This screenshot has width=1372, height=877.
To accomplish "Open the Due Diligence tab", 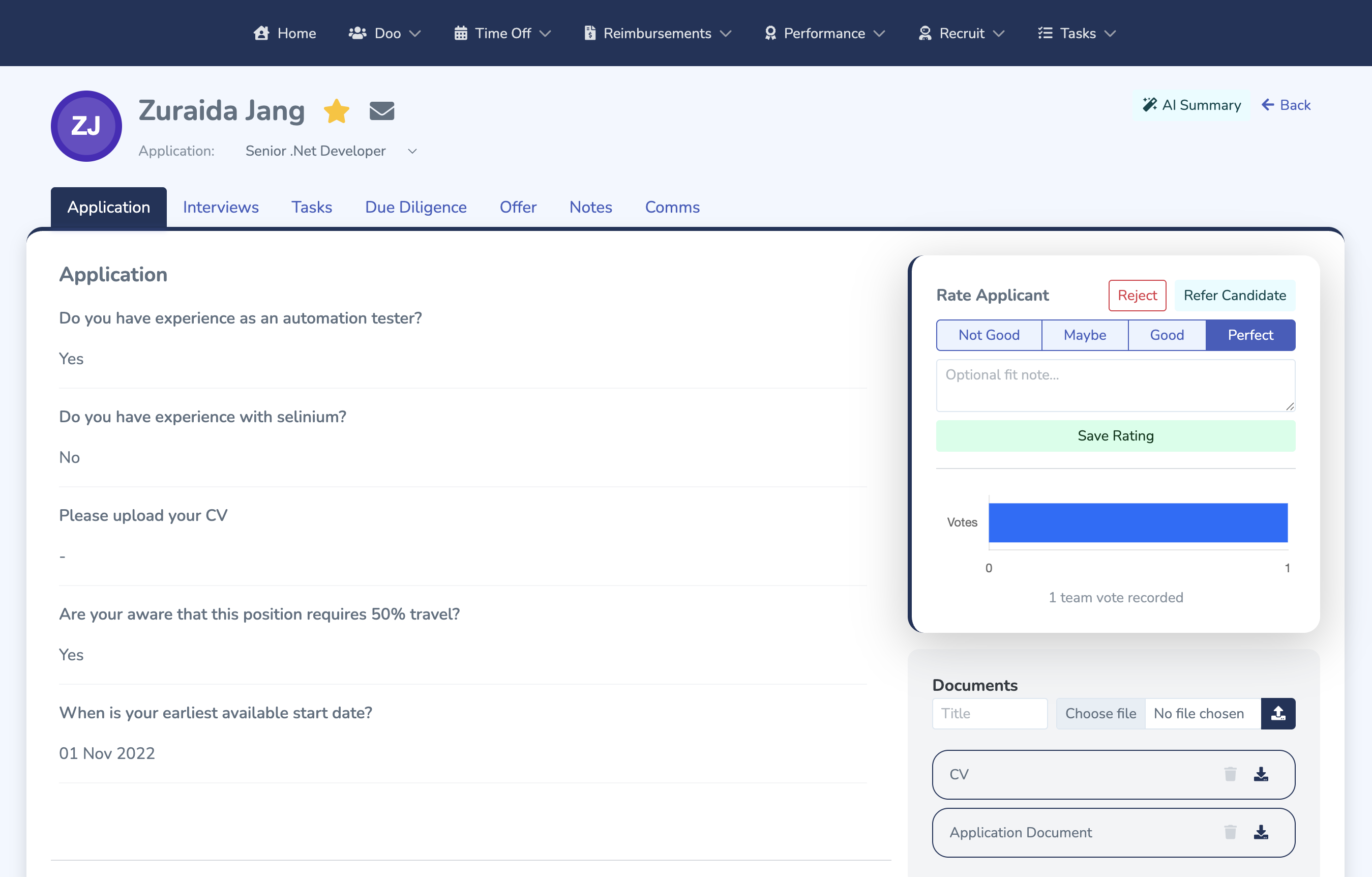I will click(415, 207).
